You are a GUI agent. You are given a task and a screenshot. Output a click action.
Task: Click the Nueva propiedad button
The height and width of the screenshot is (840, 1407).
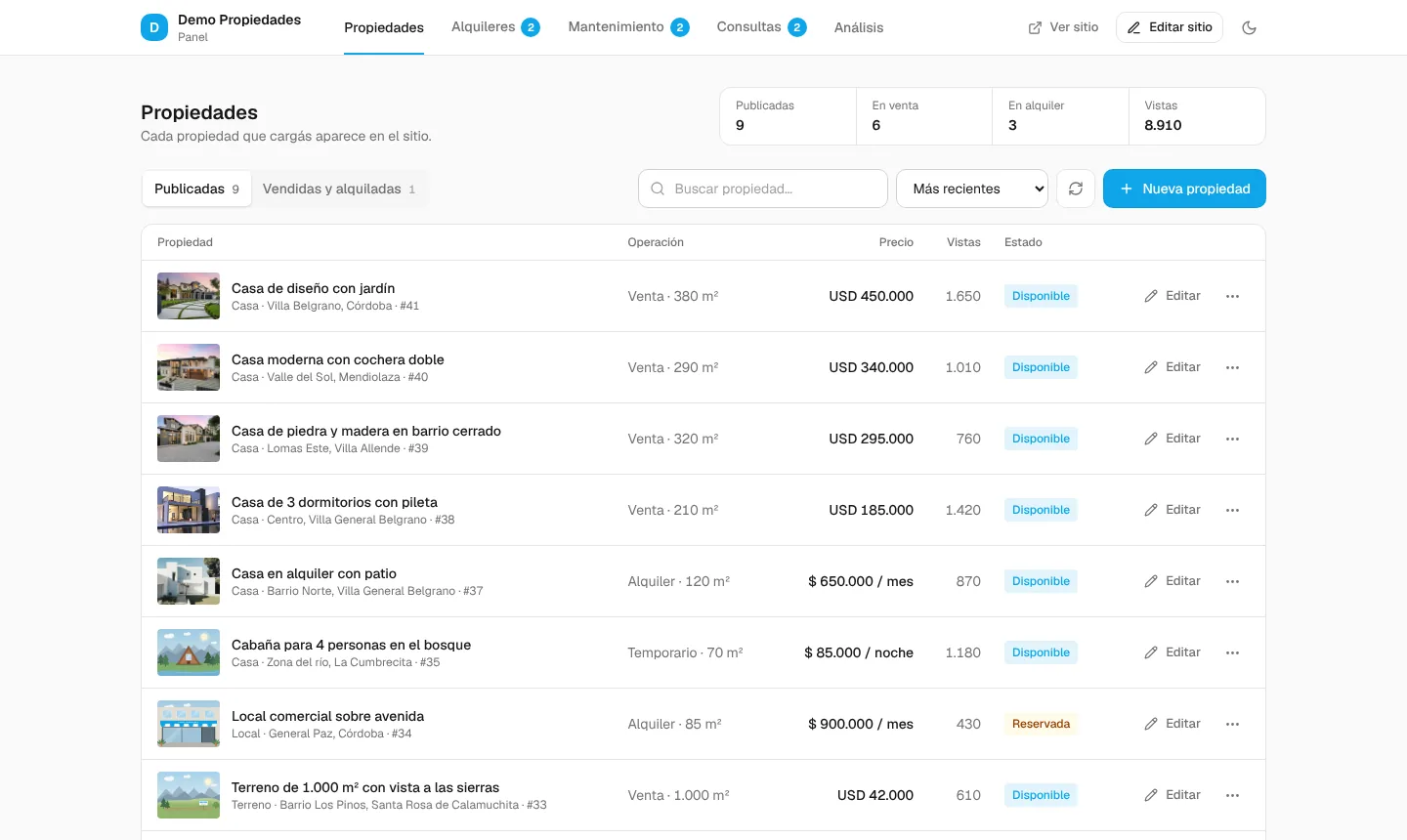coord(1184,189)
